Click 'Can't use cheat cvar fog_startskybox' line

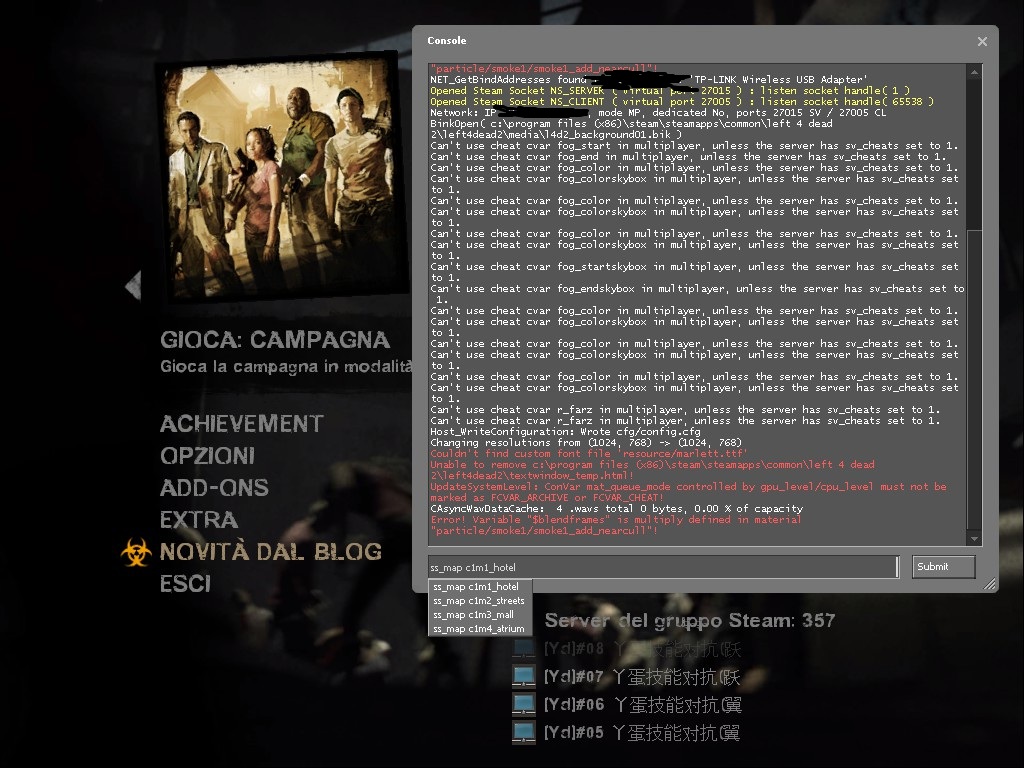click(x=694, y=272)
